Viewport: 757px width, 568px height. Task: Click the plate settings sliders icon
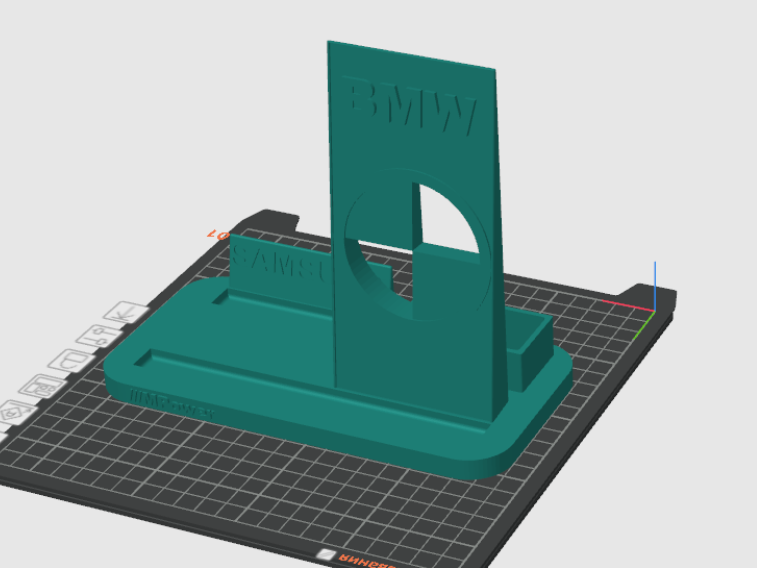coord(99,335)
